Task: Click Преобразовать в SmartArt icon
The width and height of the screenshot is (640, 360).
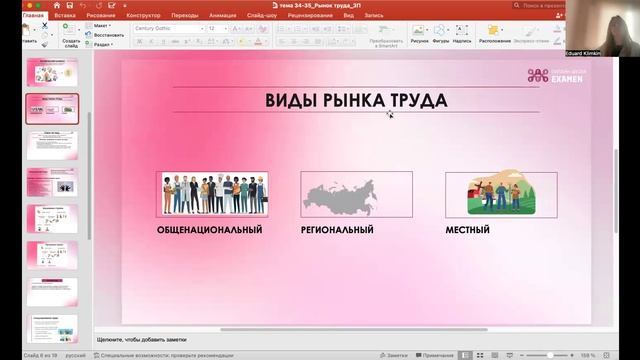Action: pos(385,29)
